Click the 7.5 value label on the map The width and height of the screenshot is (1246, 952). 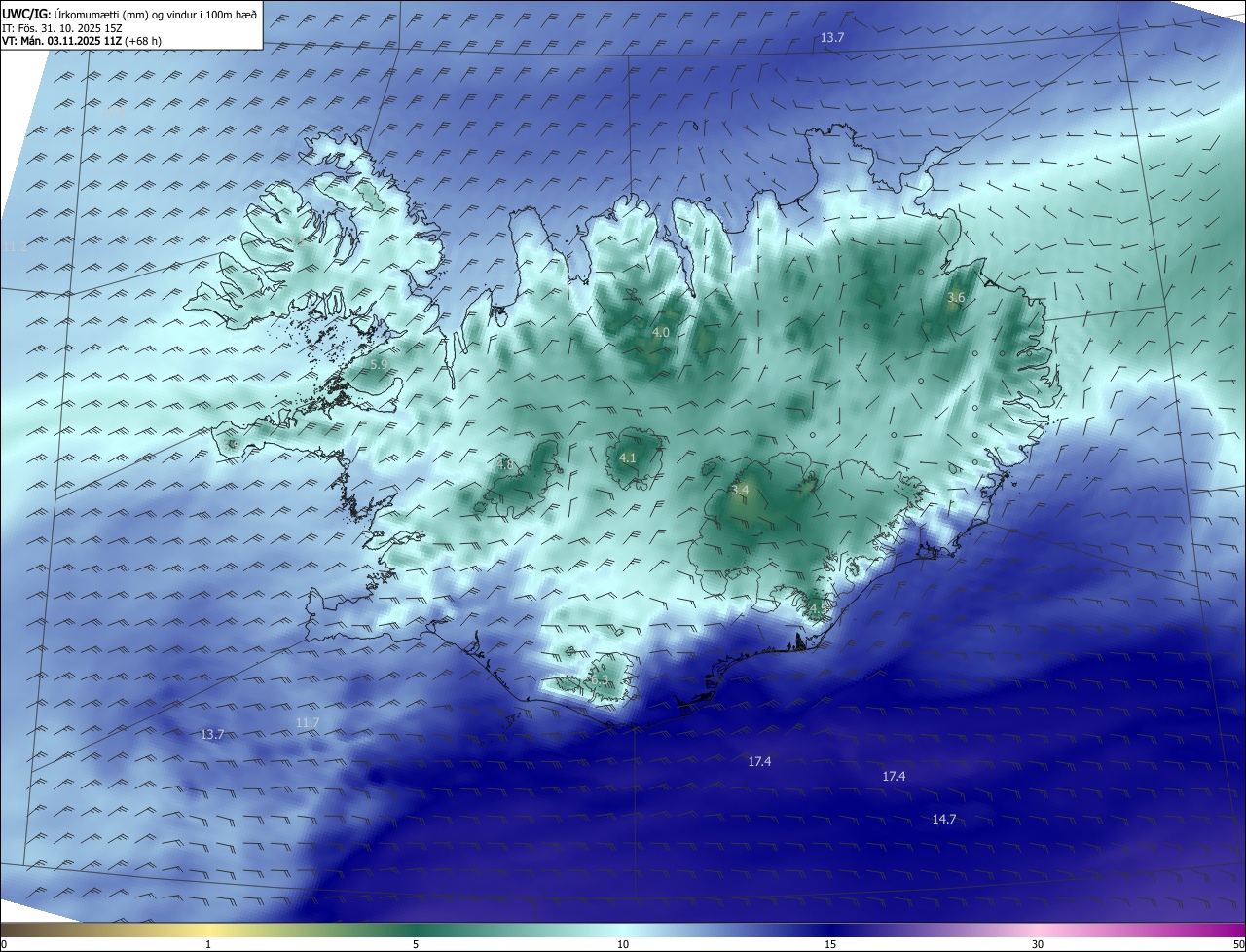[297, 240]
